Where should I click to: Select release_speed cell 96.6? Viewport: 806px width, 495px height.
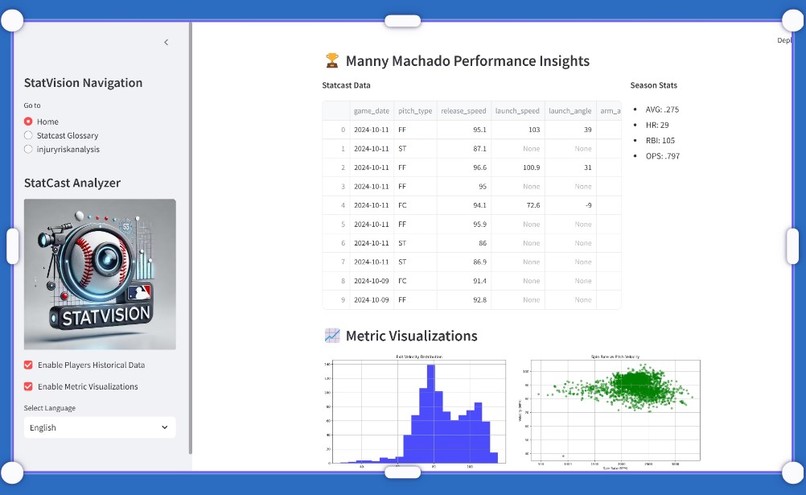click(x=464, y=168)
